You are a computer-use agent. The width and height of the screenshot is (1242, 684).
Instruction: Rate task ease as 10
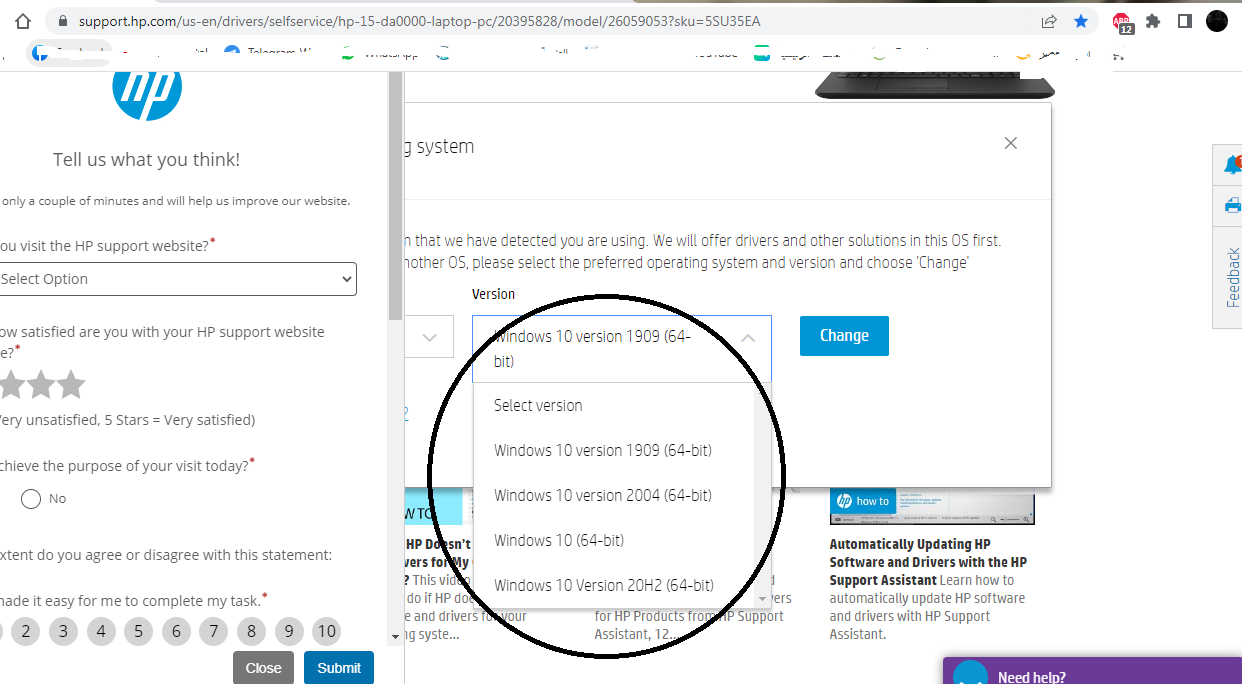point(326,631)
